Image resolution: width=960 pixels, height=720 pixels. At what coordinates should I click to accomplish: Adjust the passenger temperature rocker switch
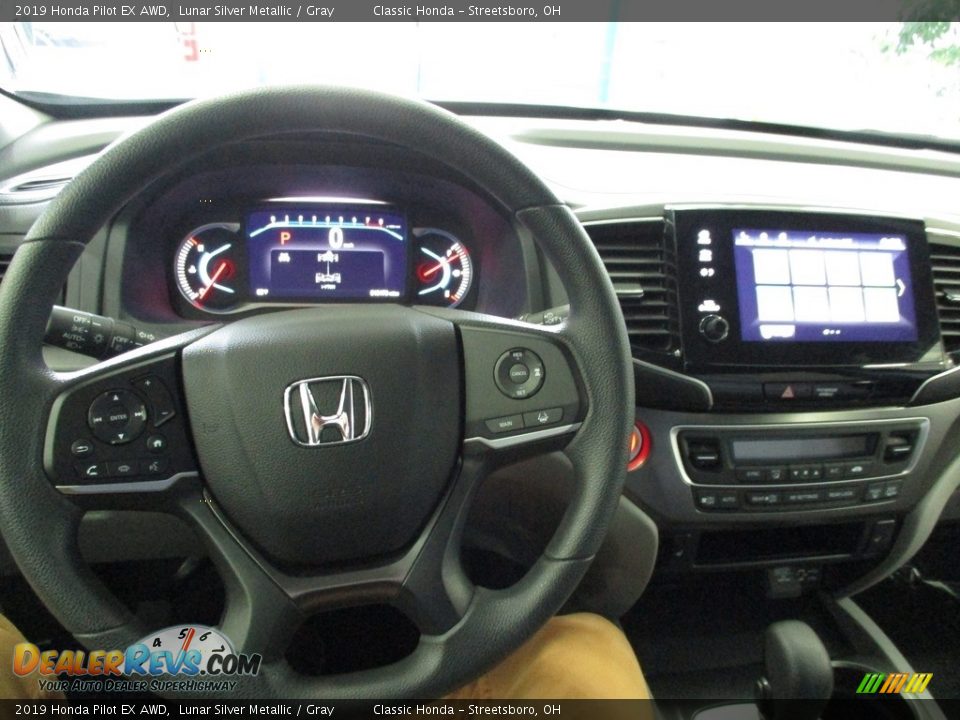899,448
